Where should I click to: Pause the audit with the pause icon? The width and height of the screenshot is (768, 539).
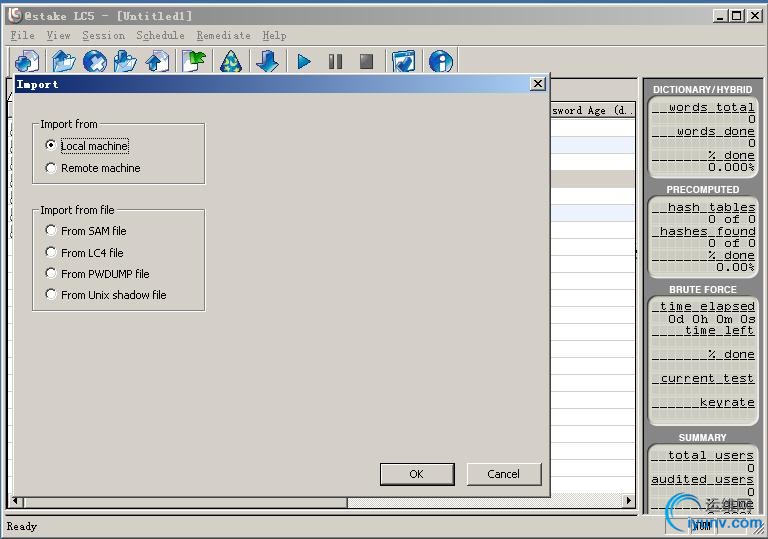pyautogui.click(x=336, y=62)
